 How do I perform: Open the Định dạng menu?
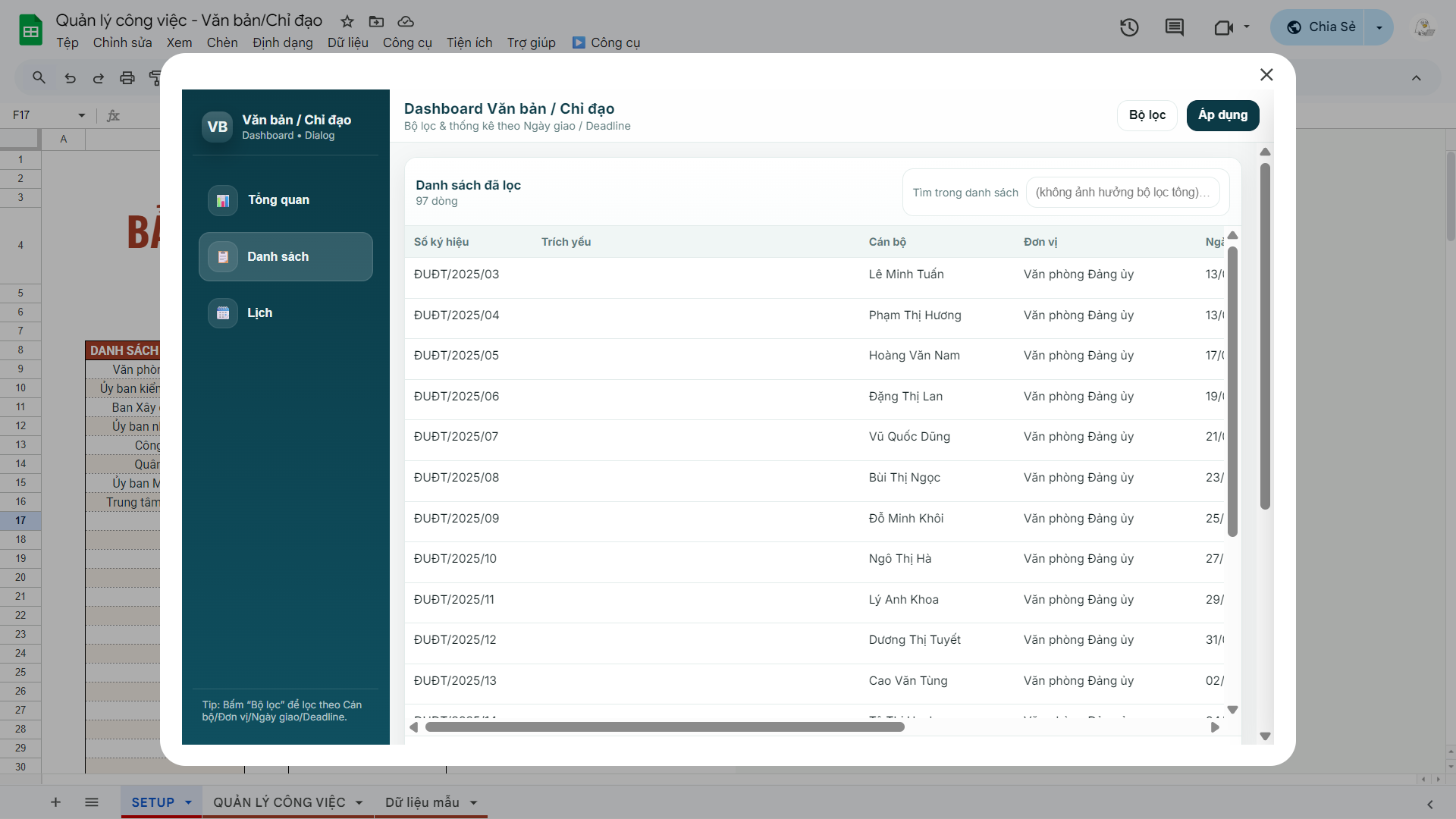pos(282,42)
